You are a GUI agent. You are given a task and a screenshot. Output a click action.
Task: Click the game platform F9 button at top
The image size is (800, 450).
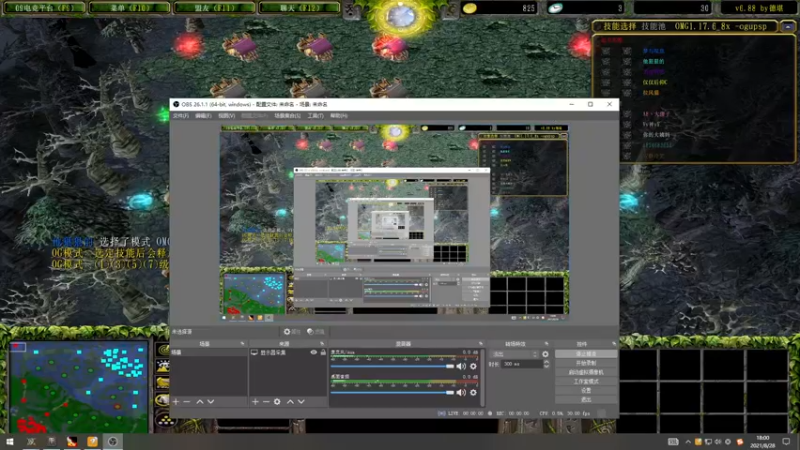[x=44, y=8]
